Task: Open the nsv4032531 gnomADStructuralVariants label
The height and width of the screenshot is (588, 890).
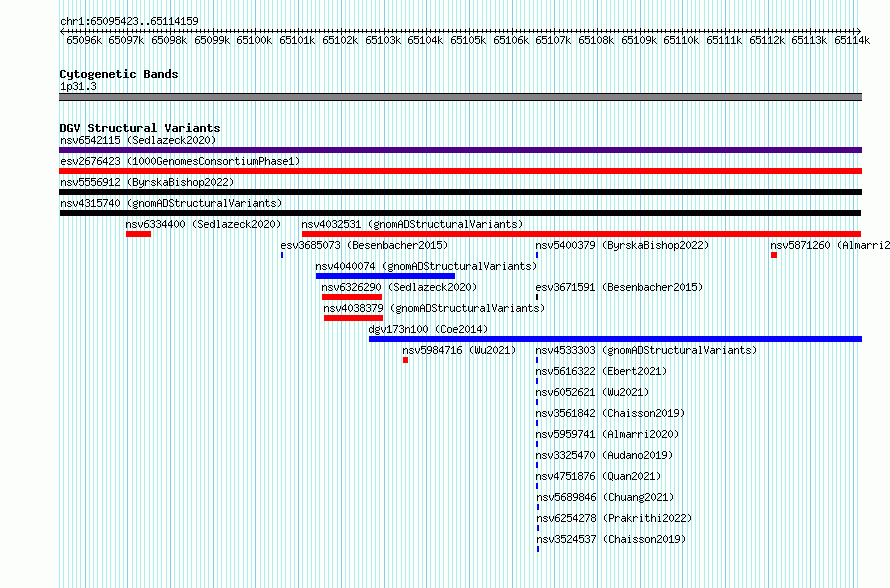Action: (412, 224)
